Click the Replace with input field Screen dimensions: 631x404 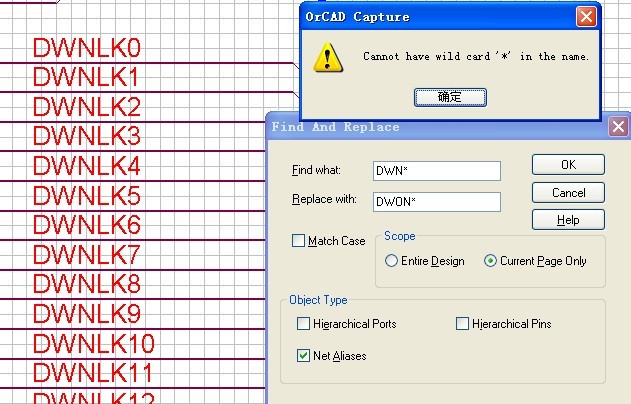click(436, 201)
